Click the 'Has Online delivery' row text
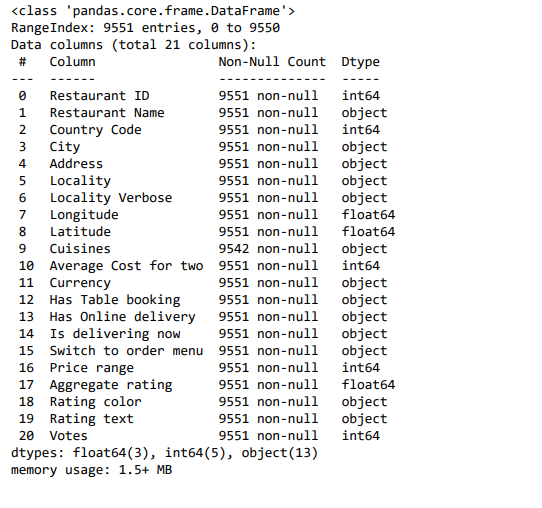542x508 pixels. click(x=123, y=317)
